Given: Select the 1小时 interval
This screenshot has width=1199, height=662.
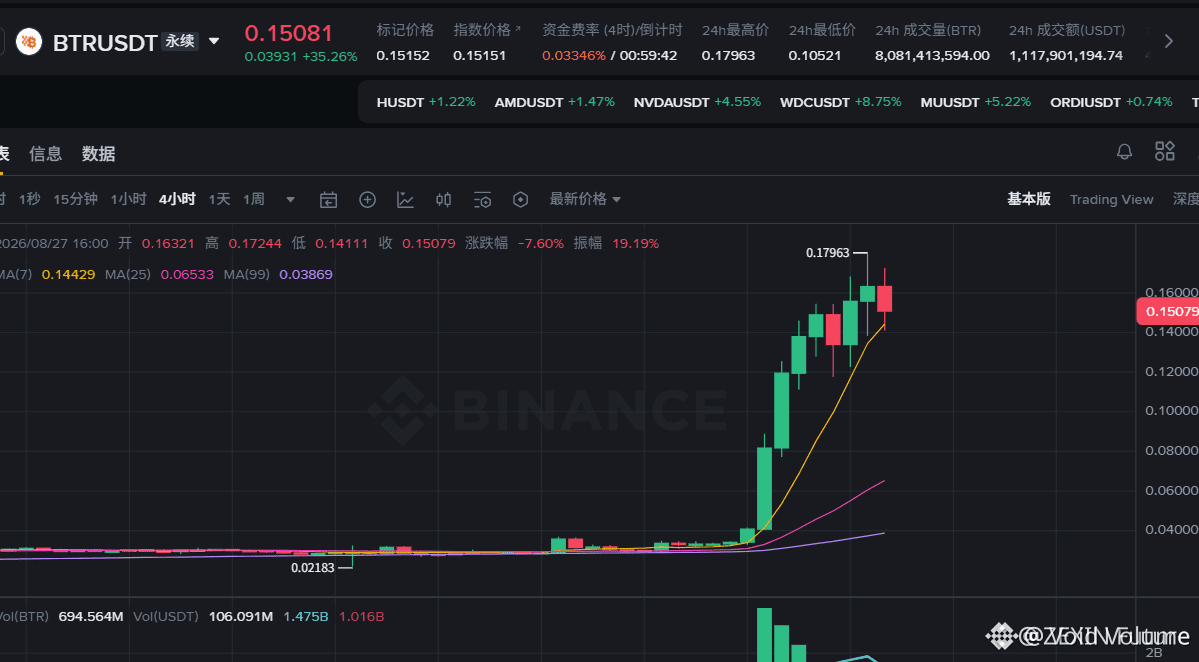Looking at the screenshot, I should (x=128, y=200).
